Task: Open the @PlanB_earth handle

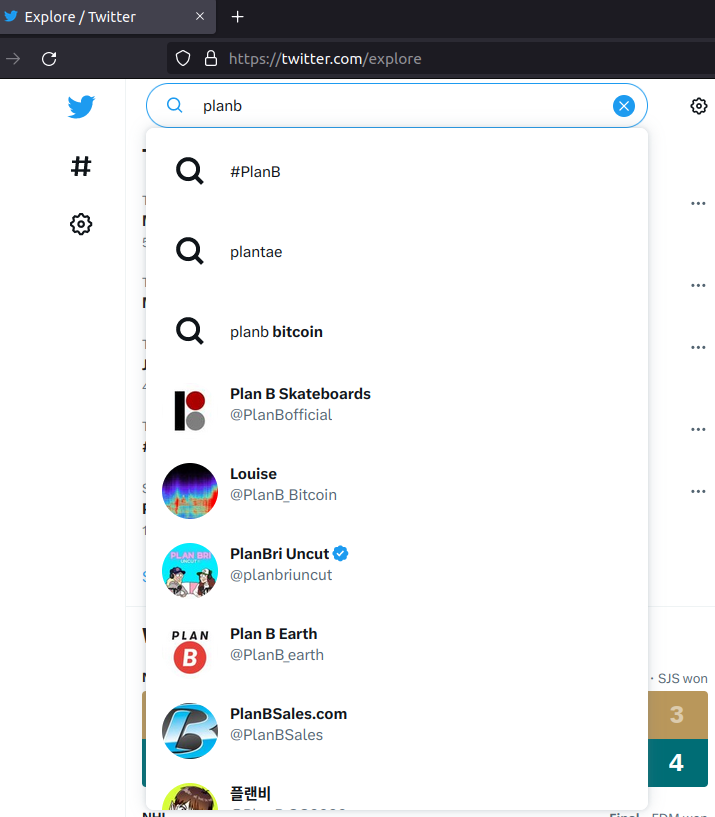Action: 277,654
